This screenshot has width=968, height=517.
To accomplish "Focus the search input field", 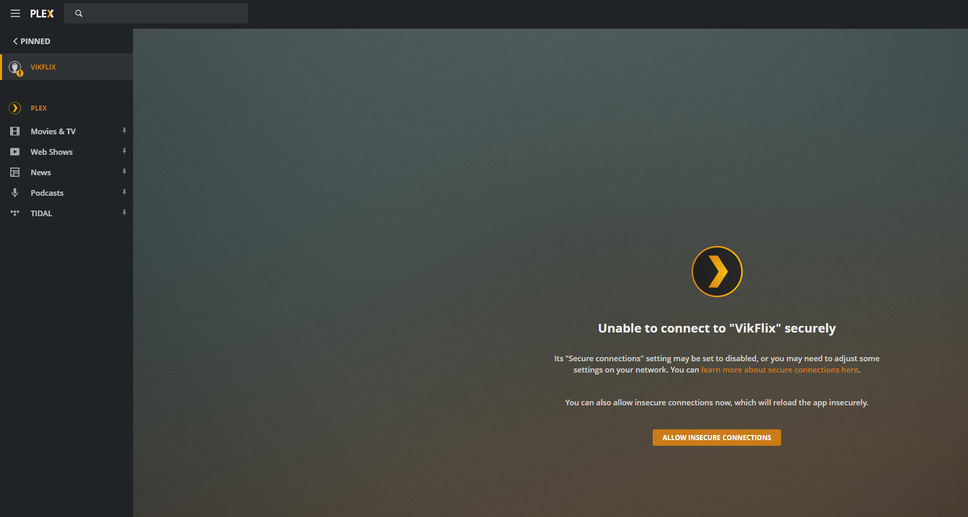I will tap(156, 13).
